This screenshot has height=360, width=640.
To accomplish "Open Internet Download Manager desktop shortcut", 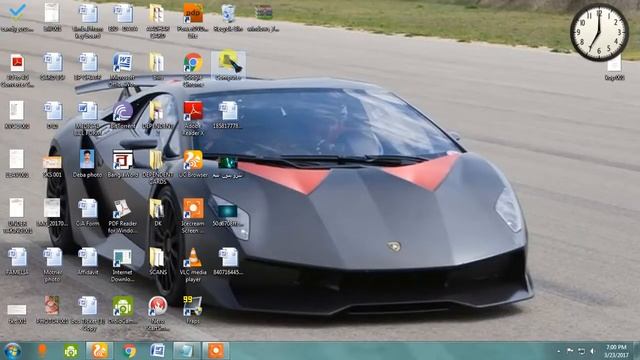I will coord(122,264).
